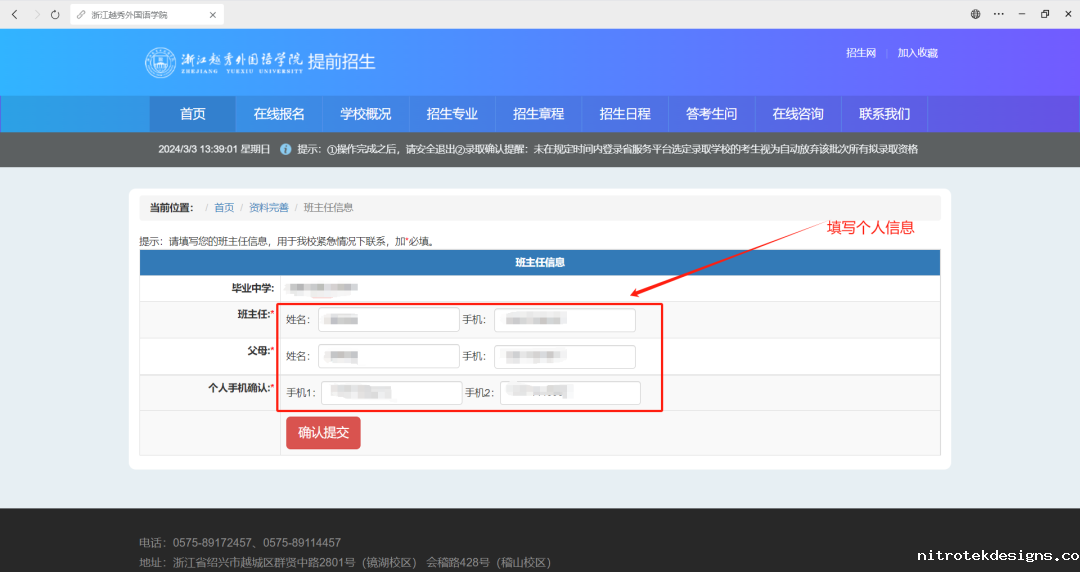Go to 在线报名 in the nav bar
1080x572 pixels.
(279, 114)
